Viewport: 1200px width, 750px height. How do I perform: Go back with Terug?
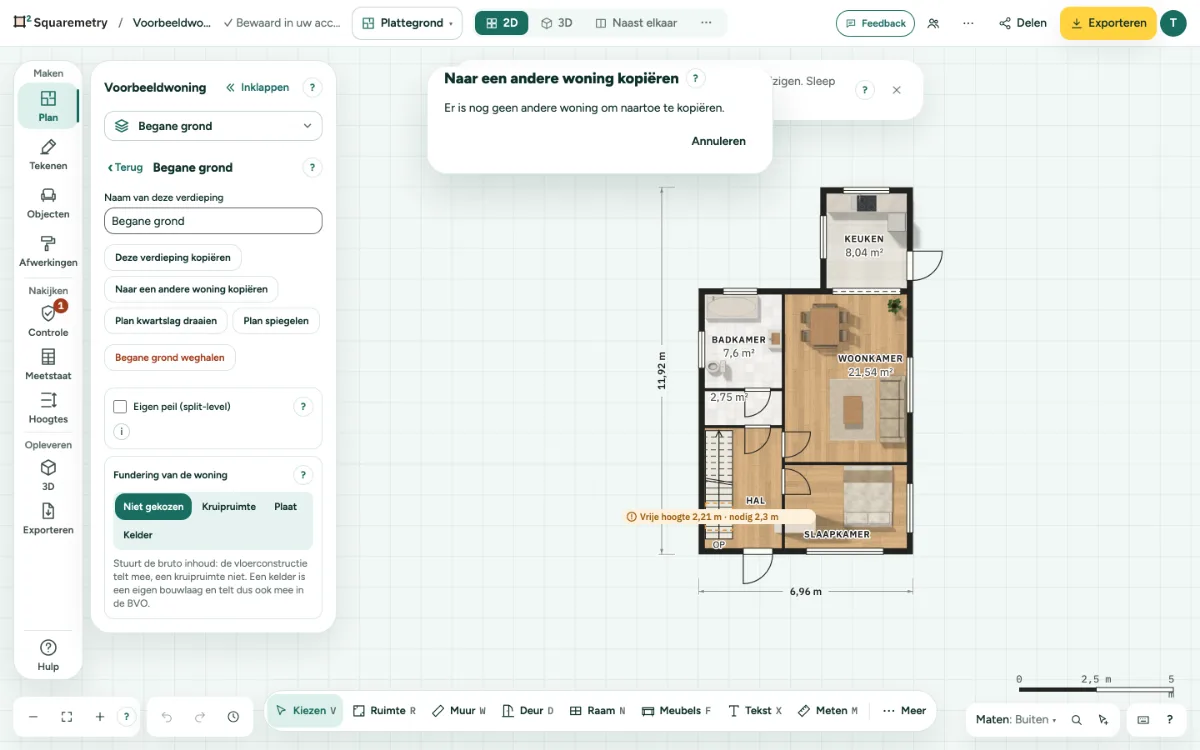[125, 168]
